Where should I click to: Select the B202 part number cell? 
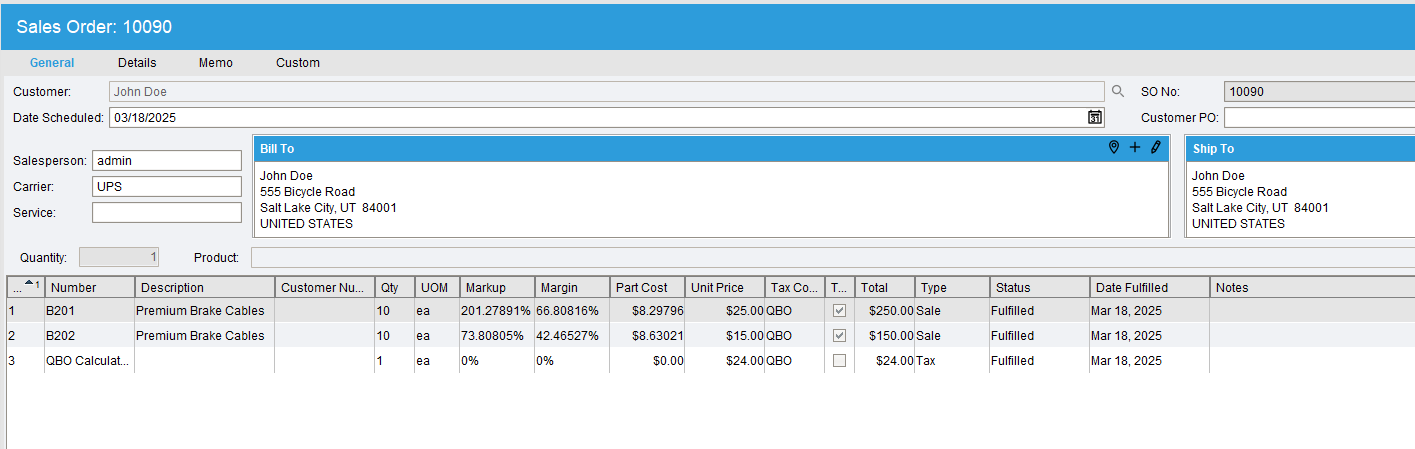tap(90, 335)
